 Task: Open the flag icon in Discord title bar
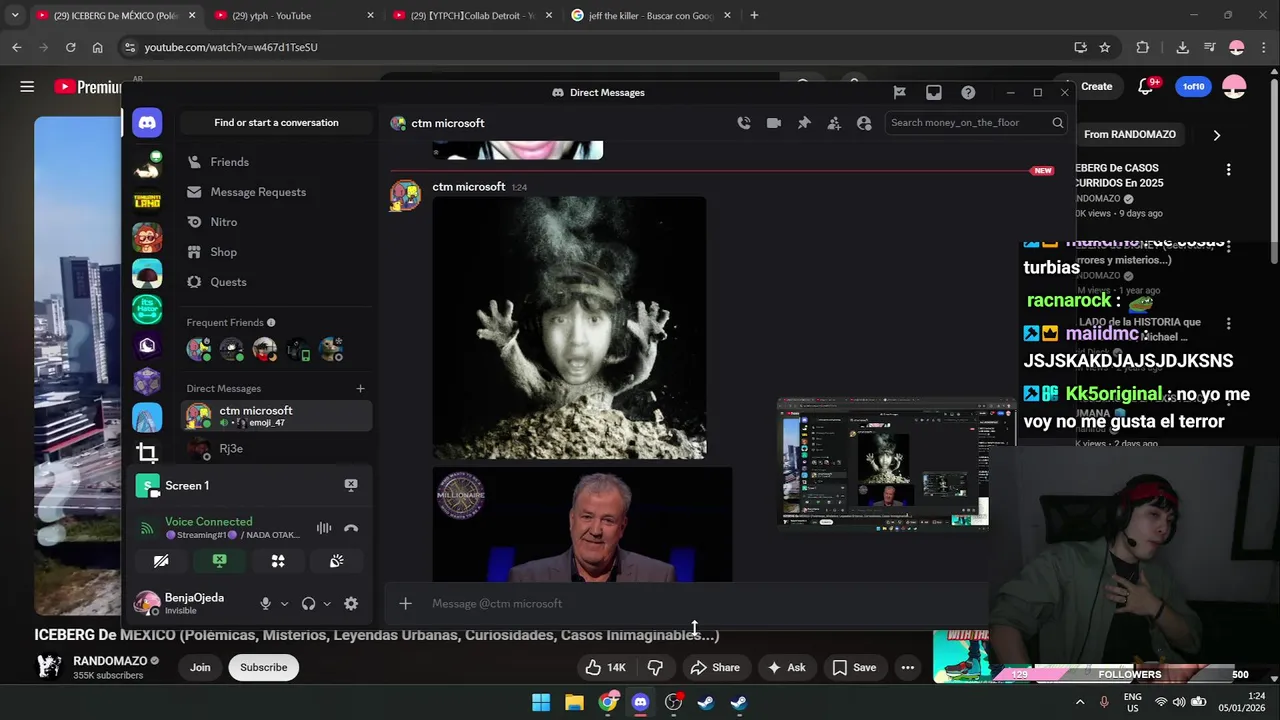click(900, 92)
